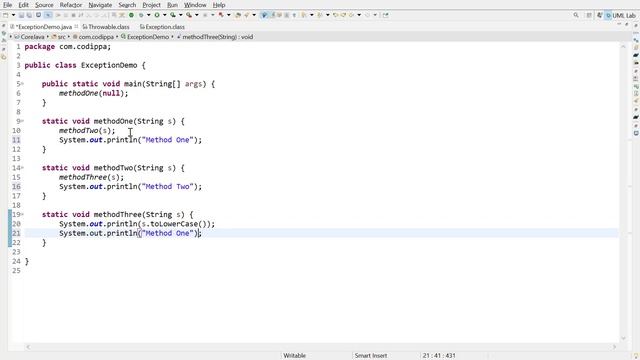Click the Smart Insert status field
The height and width of the screenshot is (360, 640).
point(371,356)
